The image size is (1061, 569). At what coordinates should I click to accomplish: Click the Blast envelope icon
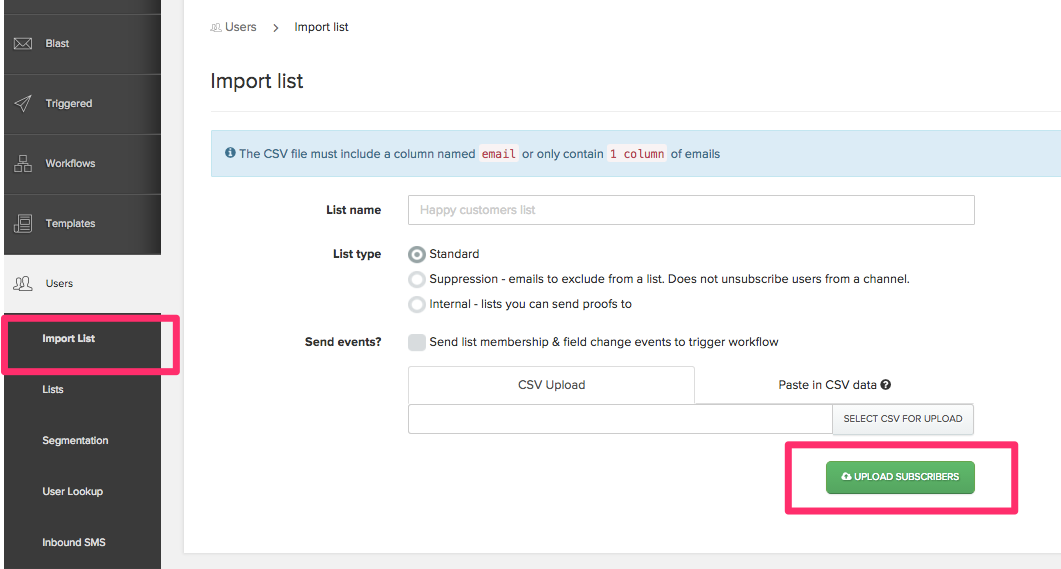(x=23, y=44)
